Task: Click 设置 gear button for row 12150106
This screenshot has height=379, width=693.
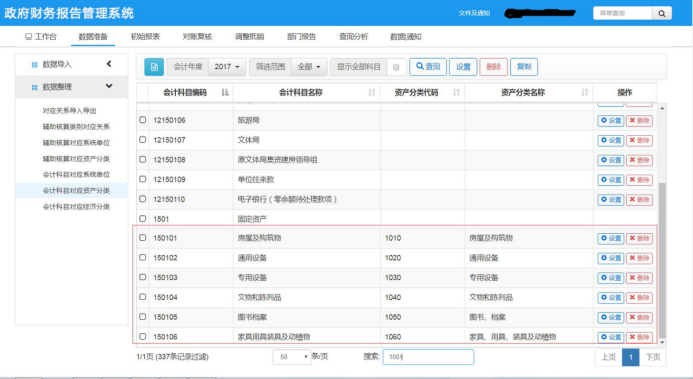Action: pyautogui.click(x=611, y=121)
